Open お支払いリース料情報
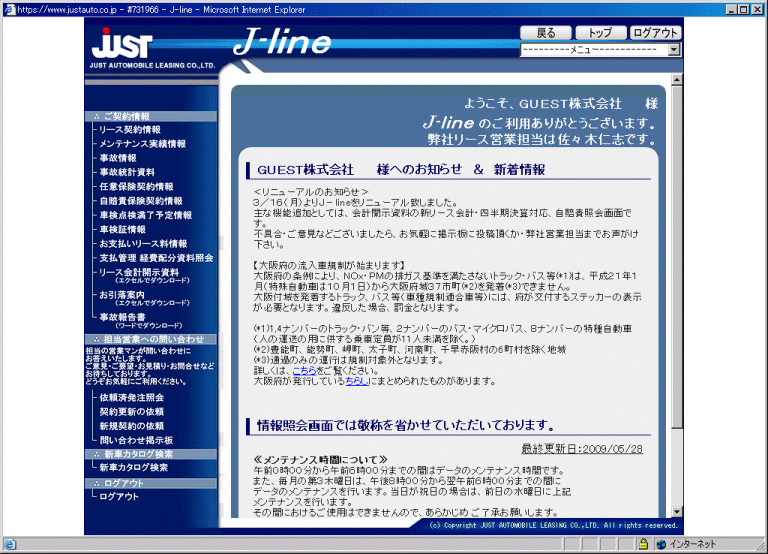Image resolution: width=768 pixels, height=554 pixels. [143, 243]
